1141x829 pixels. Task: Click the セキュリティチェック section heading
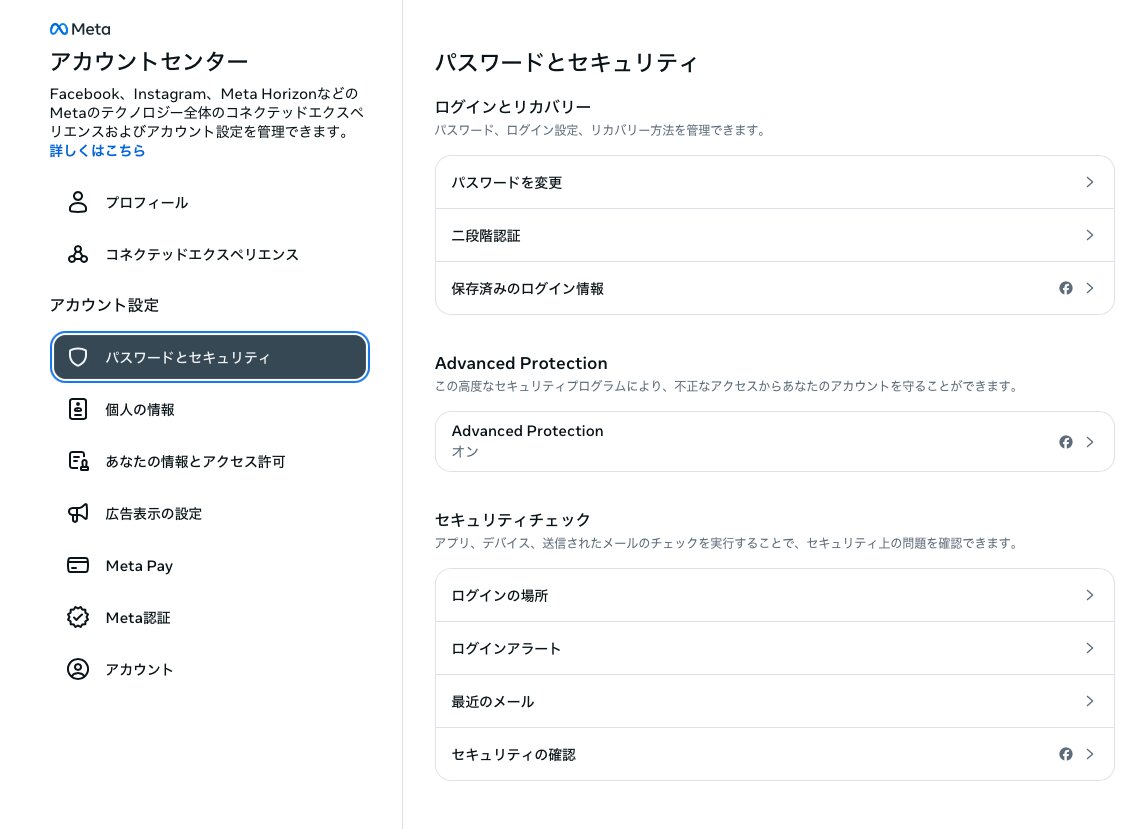(x=512, y=520)
